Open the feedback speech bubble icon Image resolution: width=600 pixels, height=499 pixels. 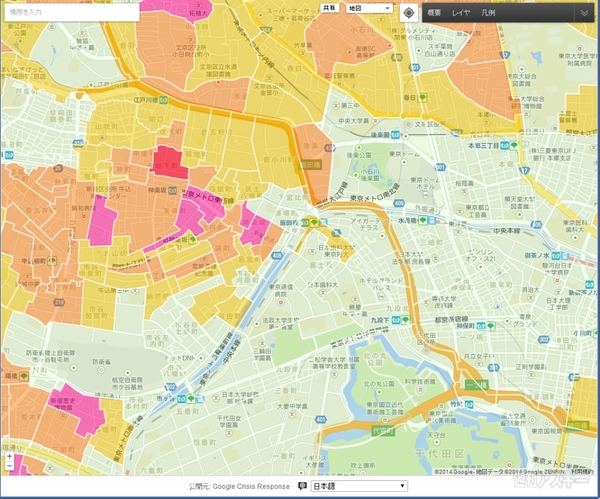[x=302, y=486]
